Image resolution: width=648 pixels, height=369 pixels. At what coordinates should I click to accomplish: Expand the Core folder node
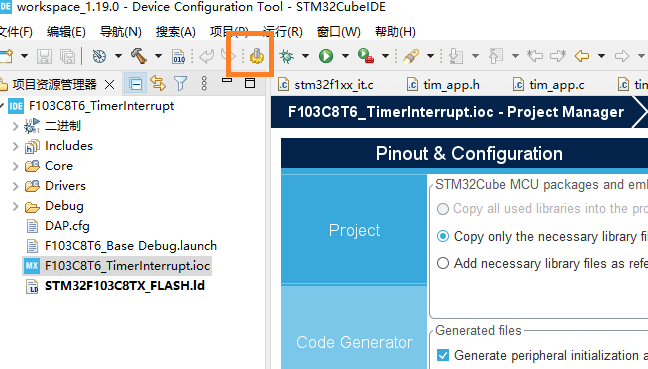tap(15, 166)
